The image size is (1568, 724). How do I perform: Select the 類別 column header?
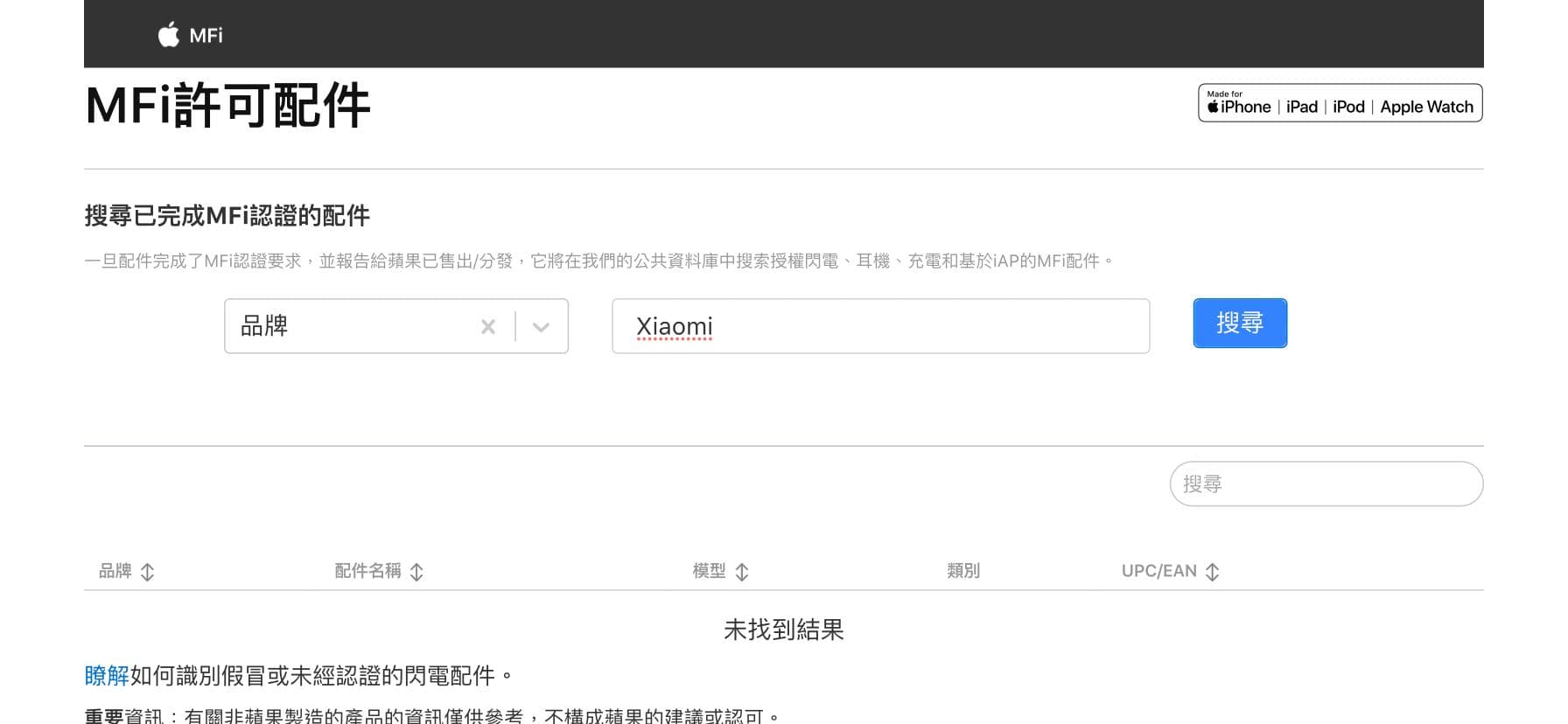[x=962, y=571]
